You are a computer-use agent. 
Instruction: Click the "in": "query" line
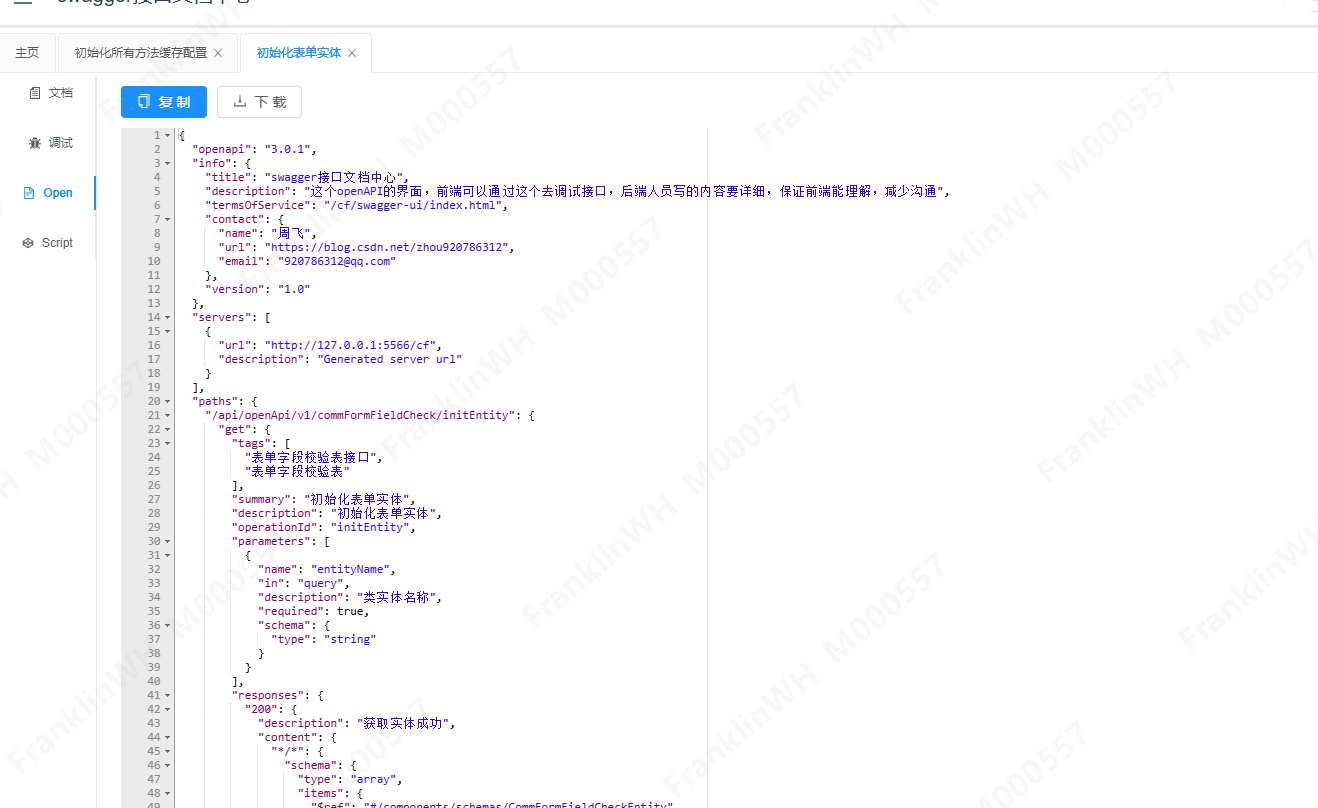coord(303,583)
